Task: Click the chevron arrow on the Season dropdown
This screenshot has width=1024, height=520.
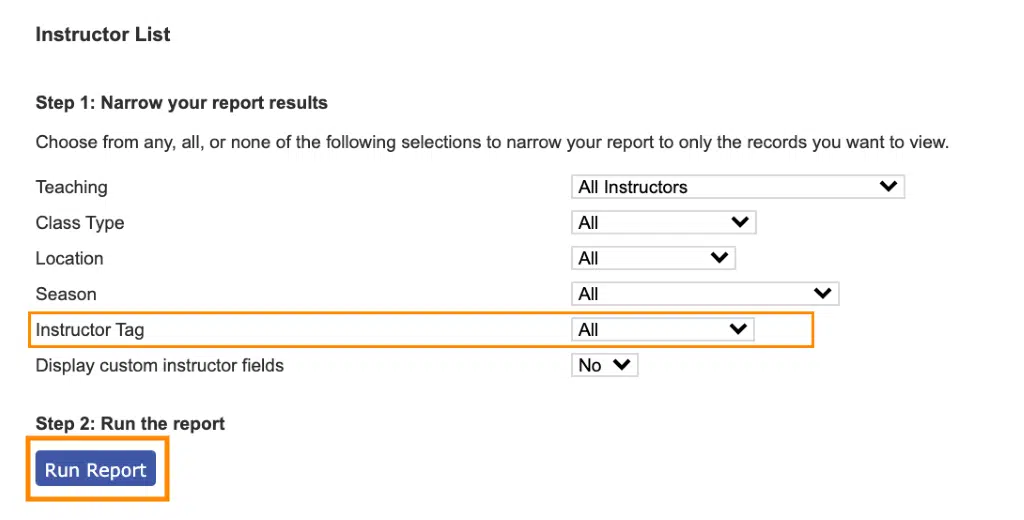Action: click(x=822, y=294)
